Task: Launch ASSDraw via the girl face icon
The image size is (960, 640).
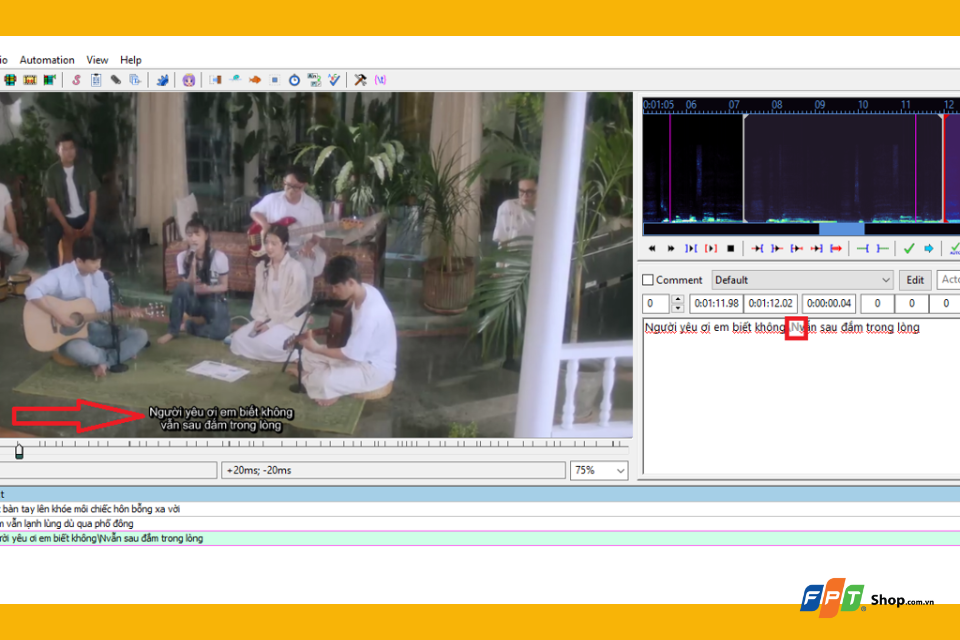Action: [189, 80]
